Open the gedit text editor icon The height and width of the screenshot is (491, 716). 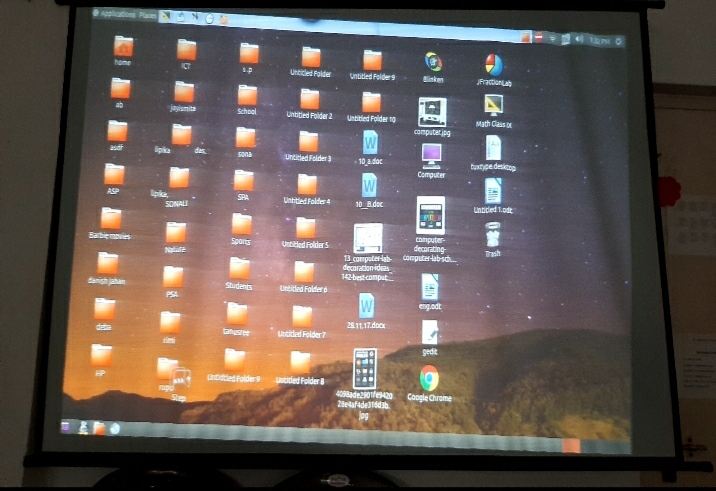[430, 332]
